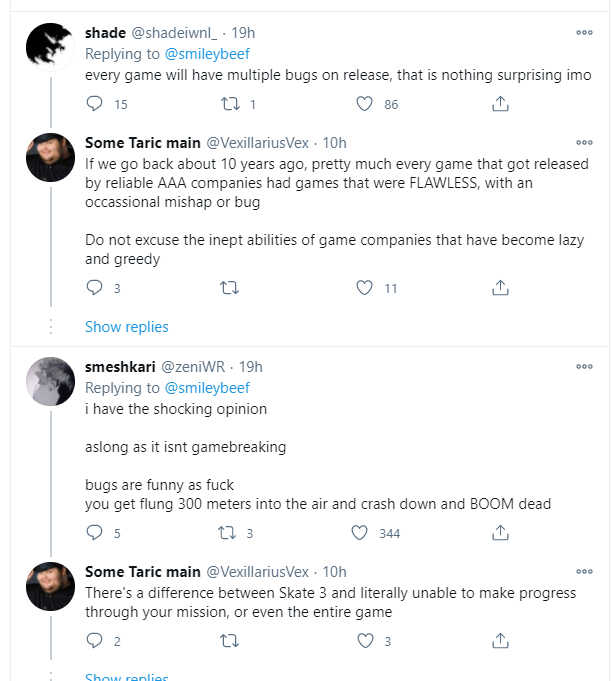Retweet the tweet about lazy and greedy companies
Screen dimensions: 612x681
[x=229, y=288]
